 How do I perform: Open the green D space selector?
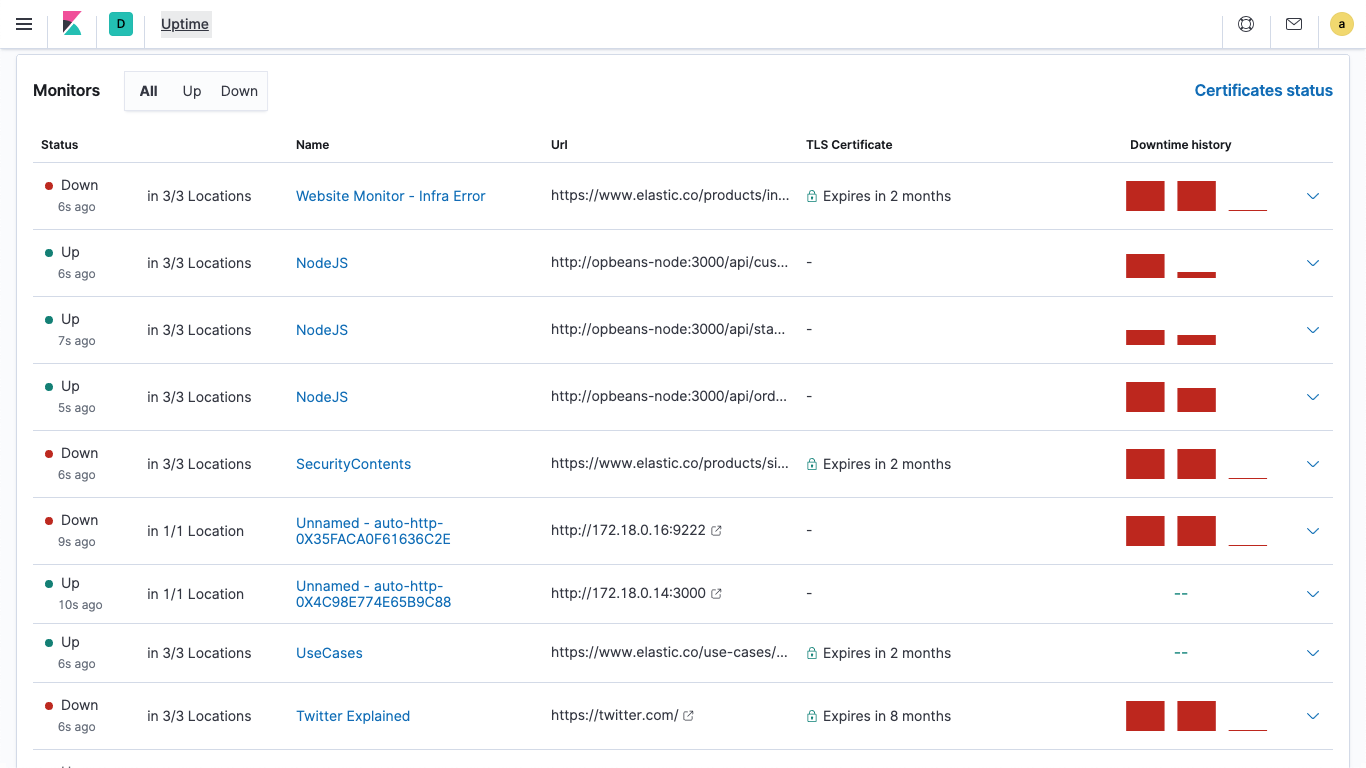121,24
